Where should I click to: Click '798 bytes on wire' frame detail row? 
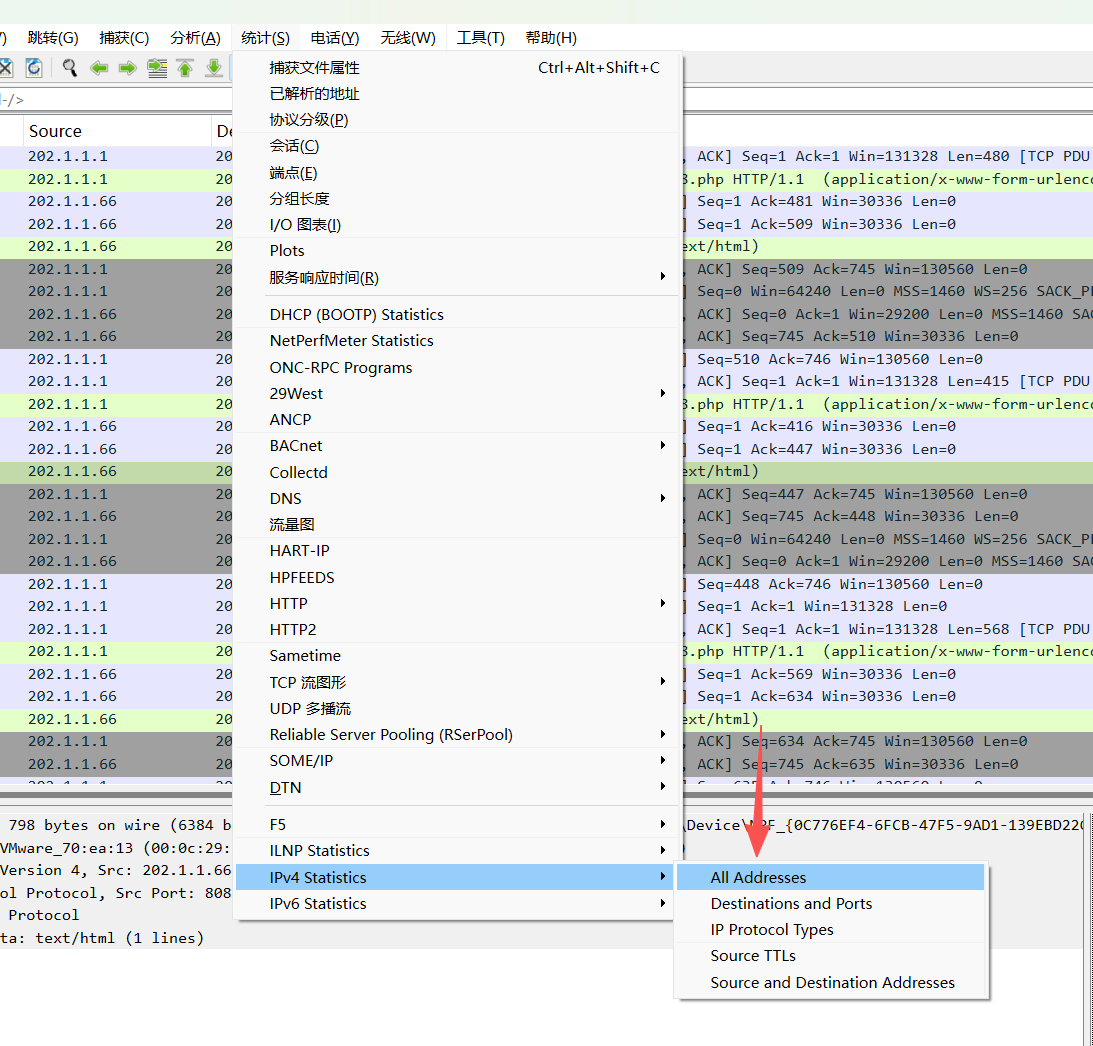pyautogui.click(x=116, y=826)
